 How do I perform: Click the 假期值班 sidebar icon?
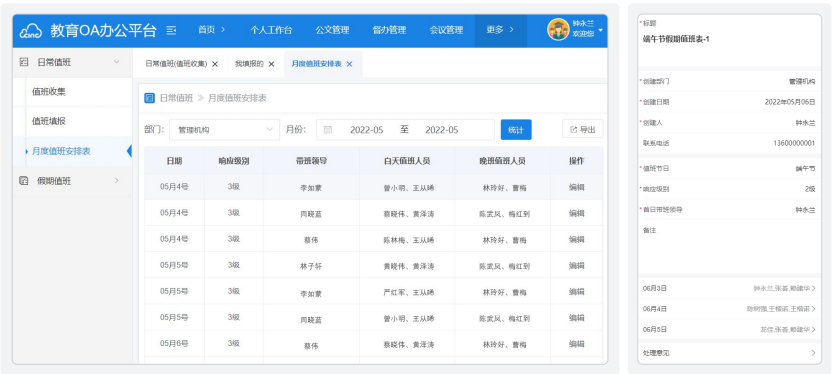[x=23, y=181]
